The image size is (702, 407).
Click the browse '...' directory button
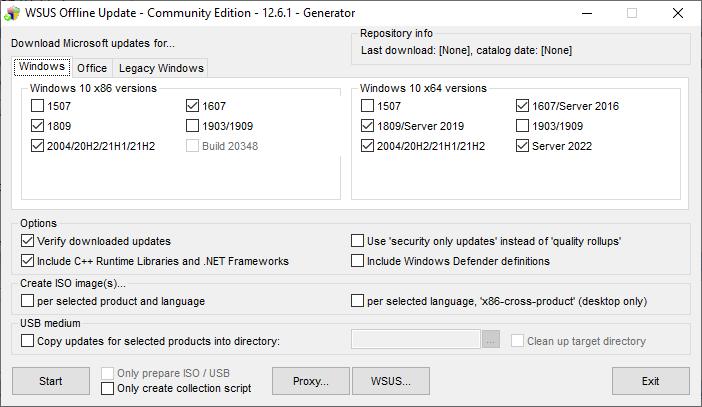(x=491, y=340)
